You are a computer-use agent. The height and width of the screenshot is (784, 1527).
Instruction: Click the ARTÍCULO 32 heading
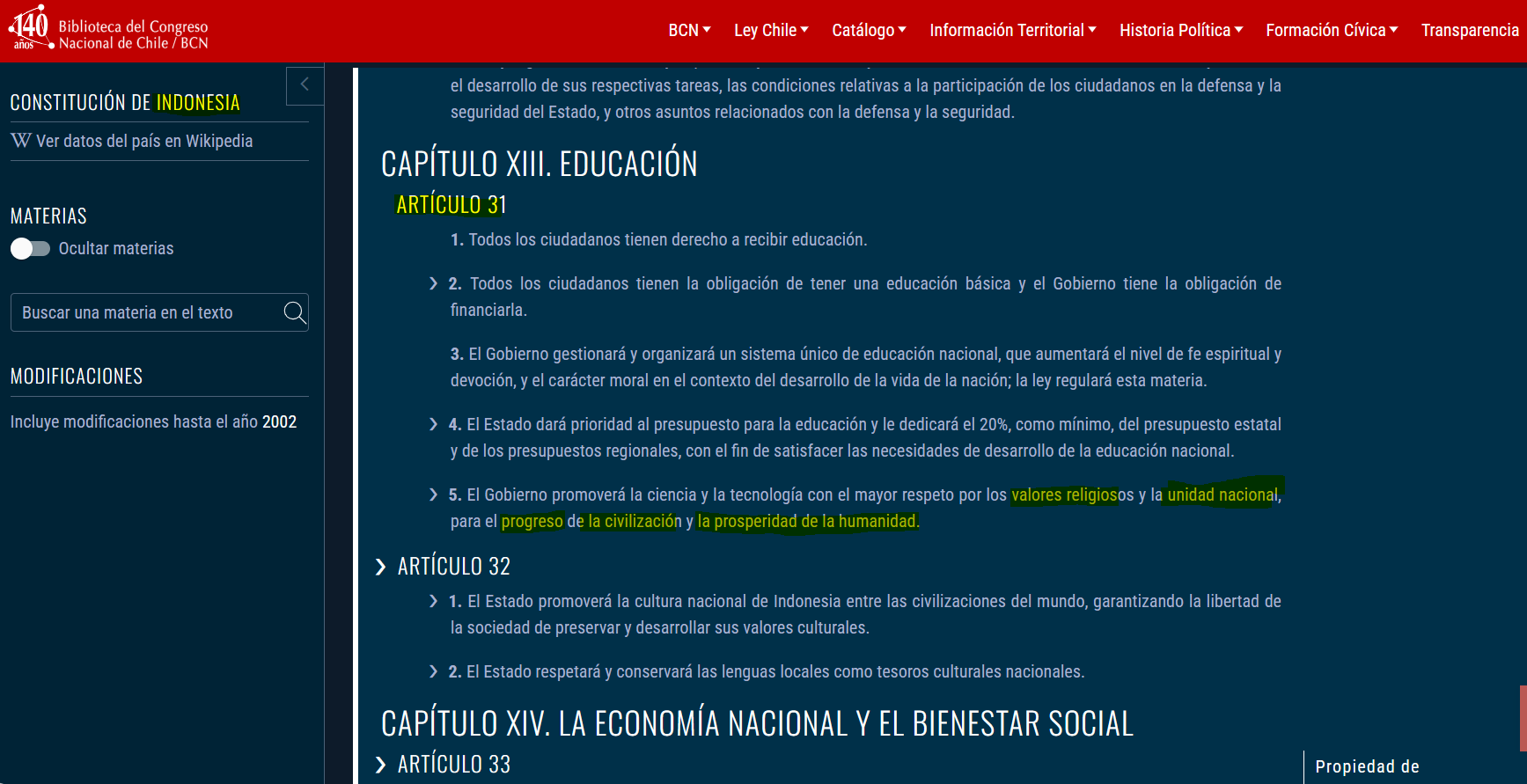click(x=454, y=567)
